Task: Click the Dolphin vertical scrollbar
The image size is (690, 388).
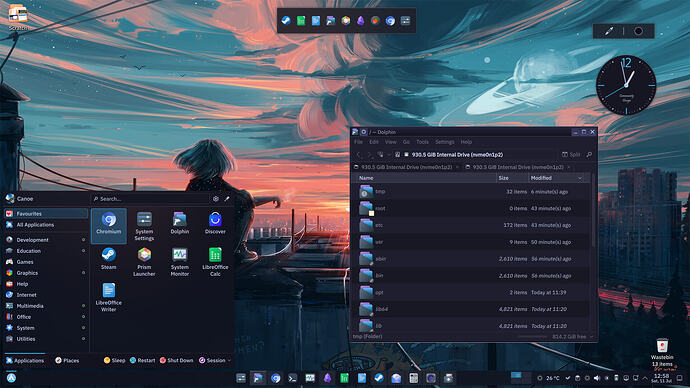Action: click(594, 211)
